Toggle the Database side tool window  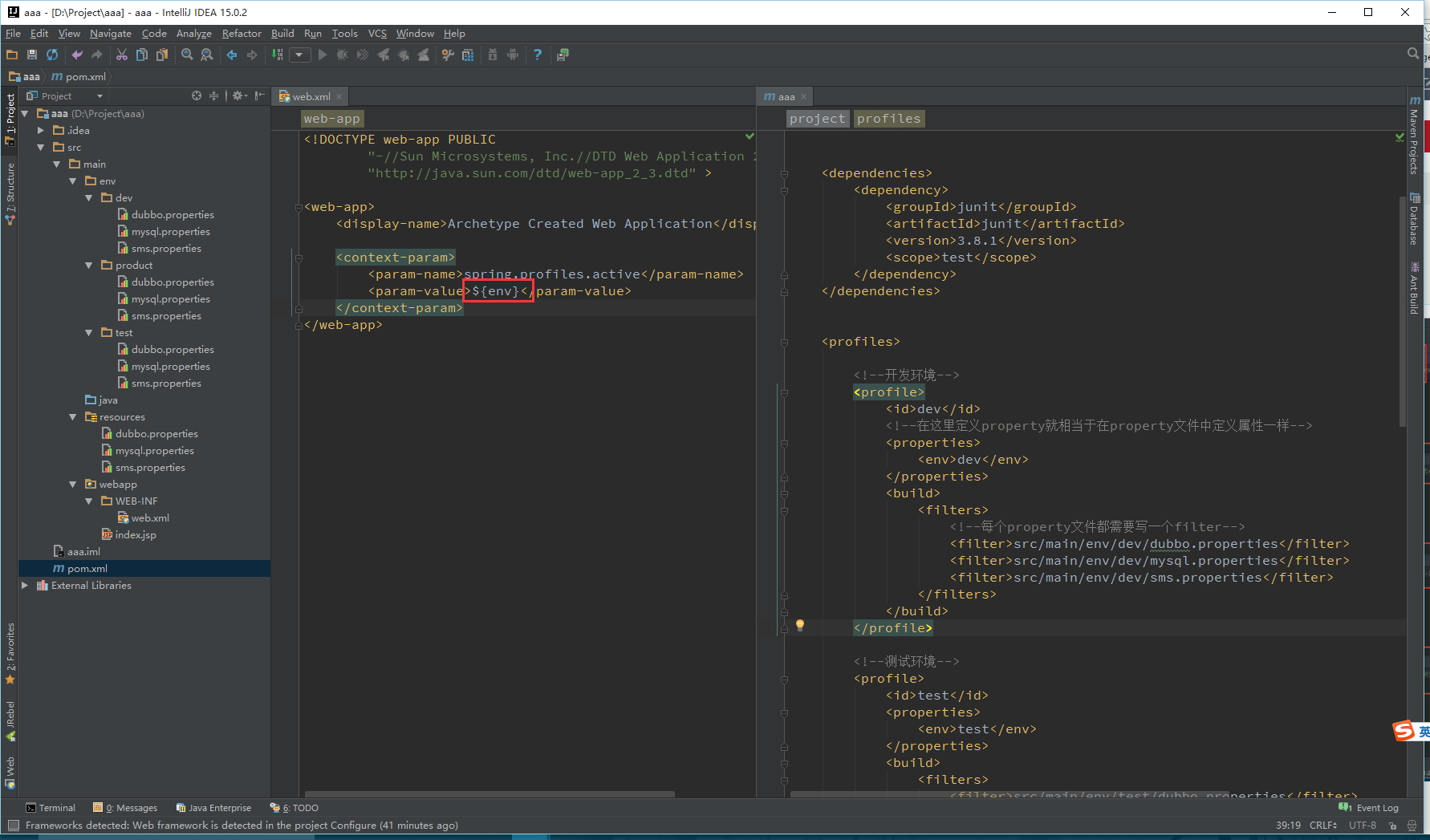1414,219
